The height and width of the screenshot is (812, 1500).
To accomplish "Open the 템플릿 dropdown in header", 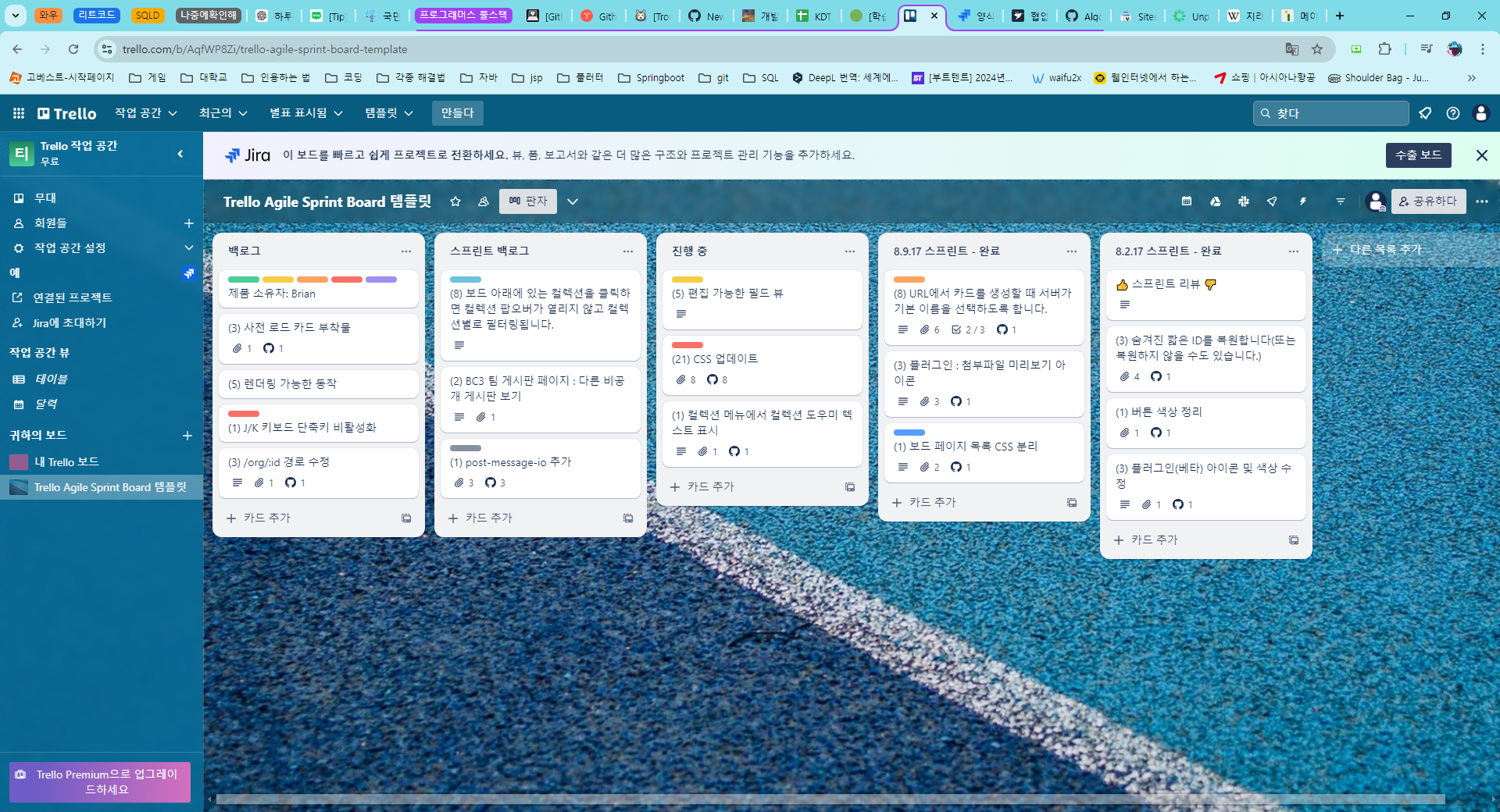I will click(388, 113).
